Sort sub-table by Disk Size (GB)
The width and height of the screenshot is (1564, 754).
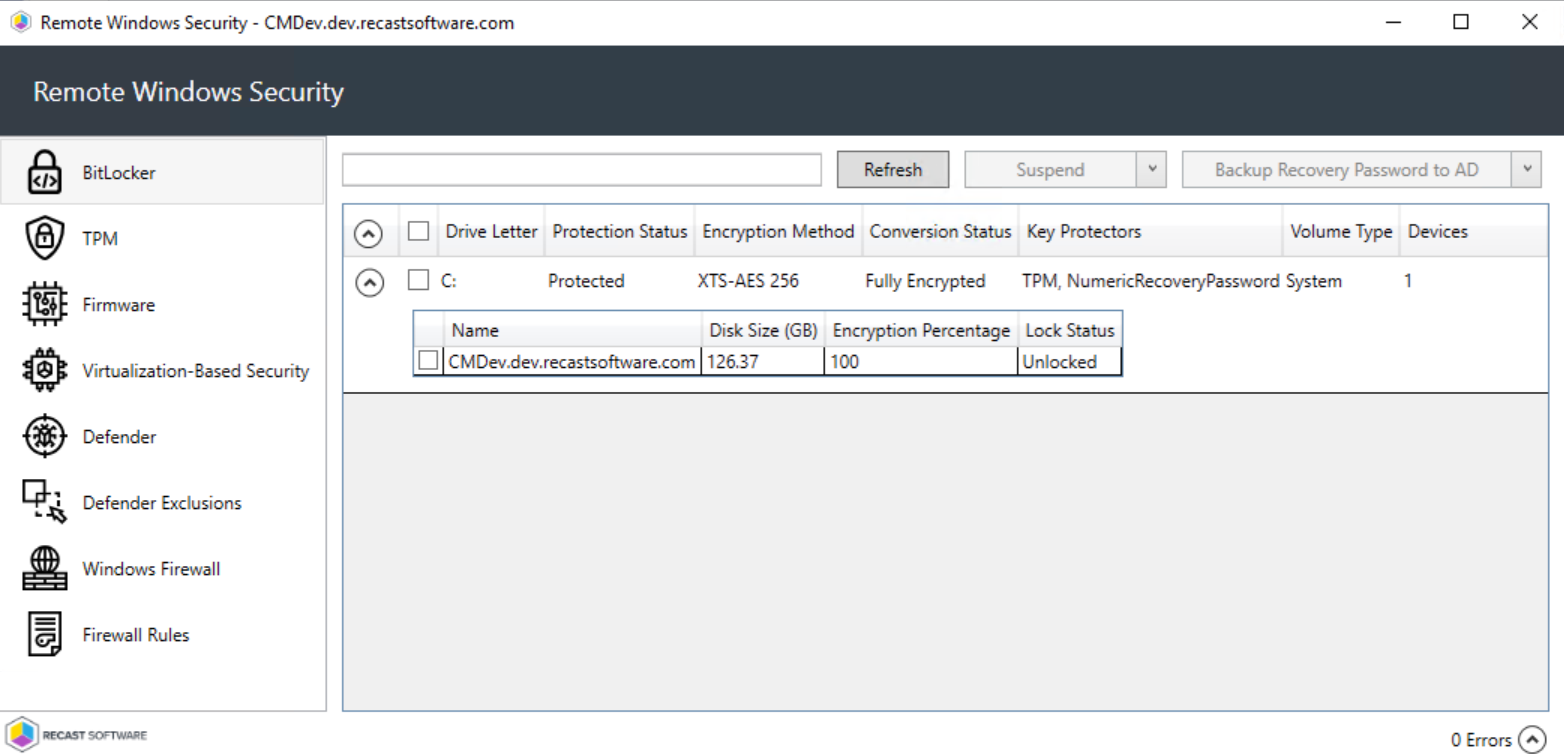[x=764, y=330]
